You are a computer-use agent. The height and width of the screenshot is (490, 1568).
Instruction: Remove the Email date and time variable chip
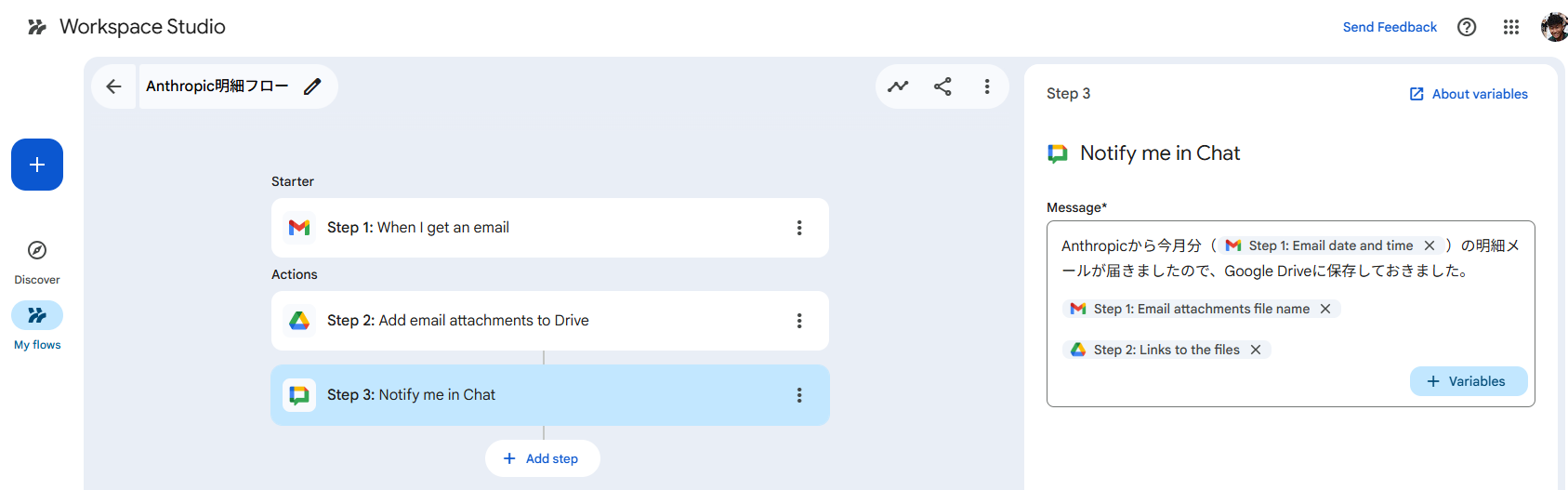point(1430,245)
